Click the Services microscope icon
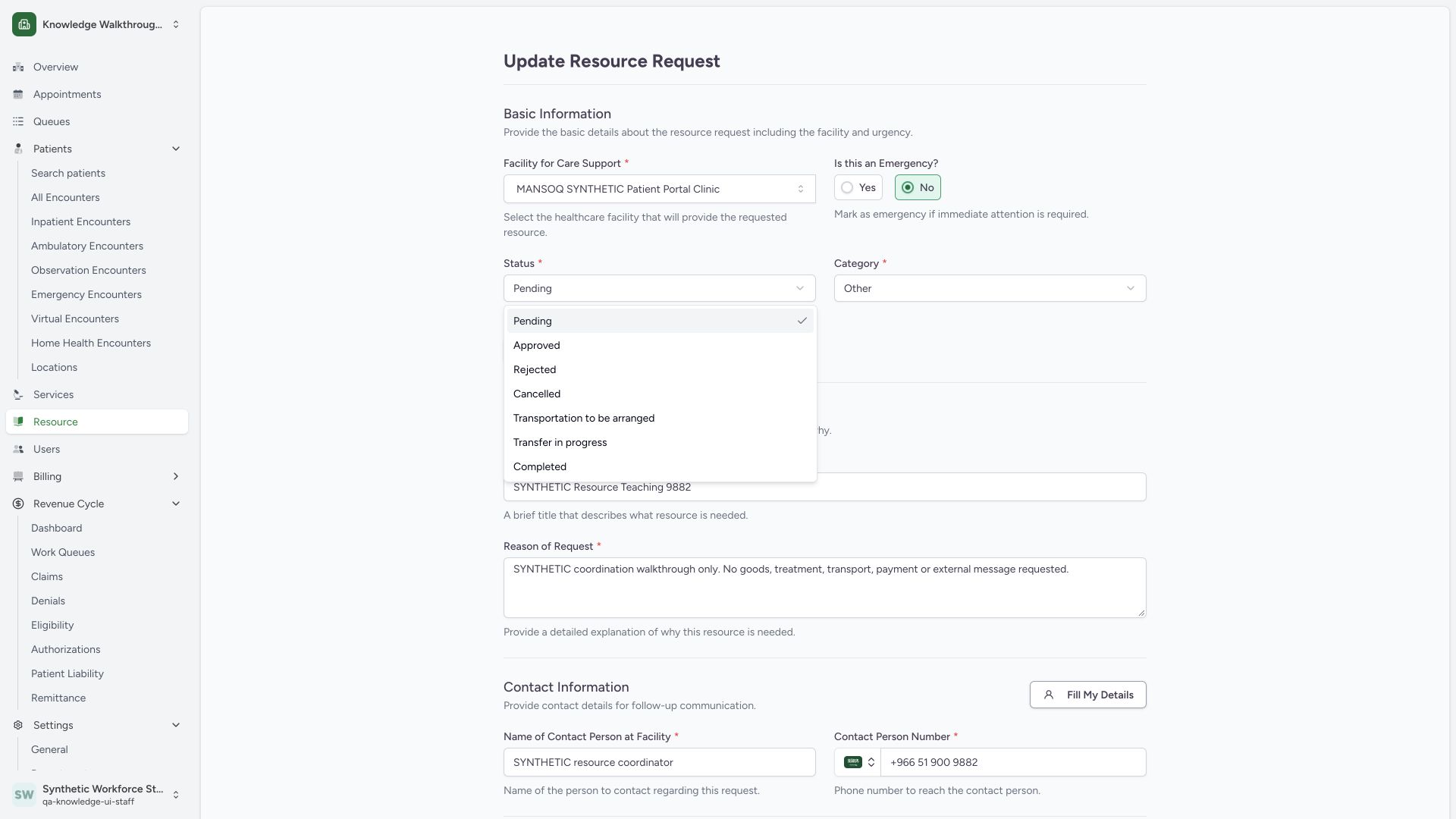This screenshot has width=1456, height=819. pyautogui.click(x=18, y=394)
